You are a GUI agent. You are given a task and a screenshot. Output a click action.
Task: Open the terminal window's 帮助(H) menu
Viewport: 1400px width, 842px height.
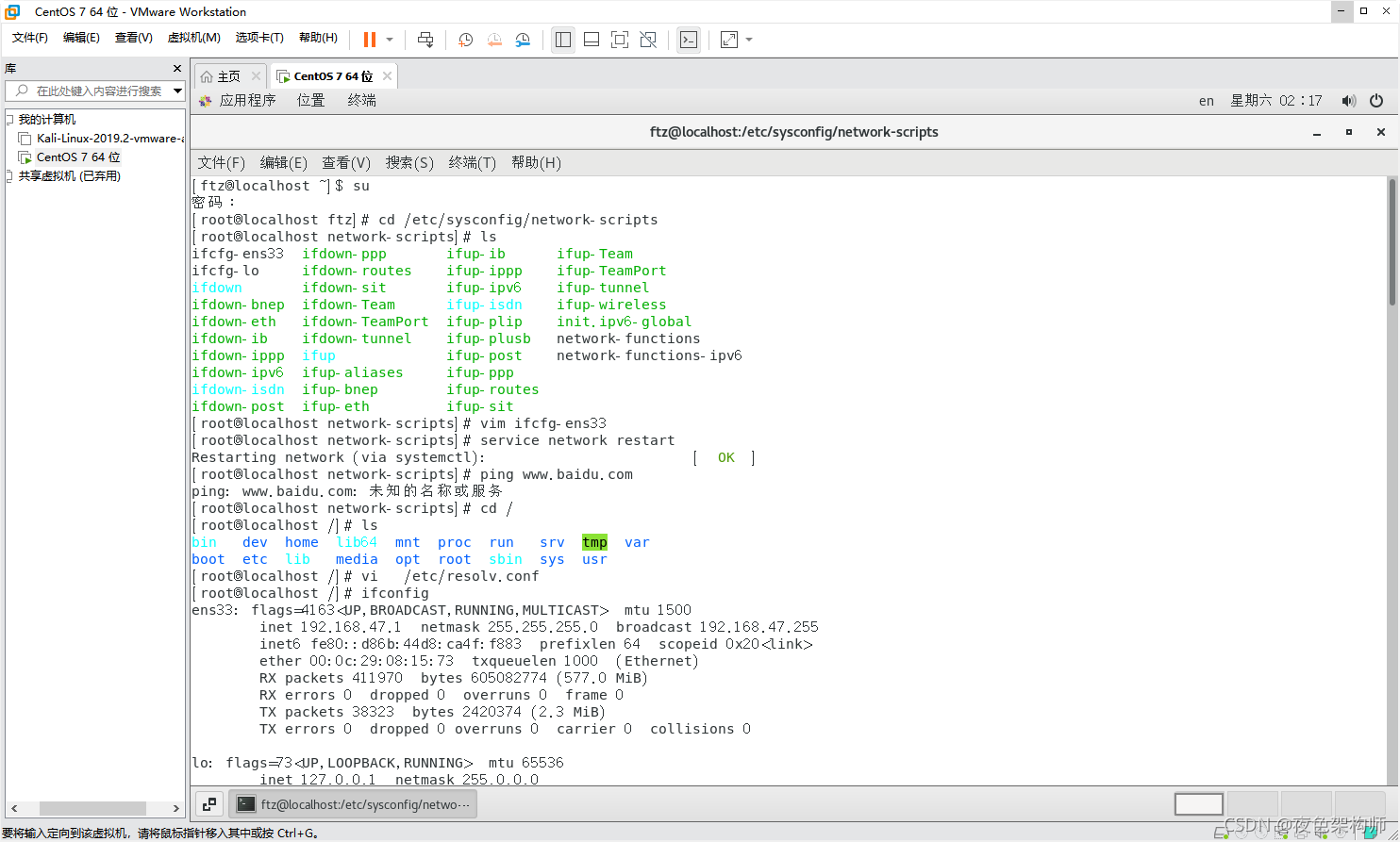click(536, 163)
